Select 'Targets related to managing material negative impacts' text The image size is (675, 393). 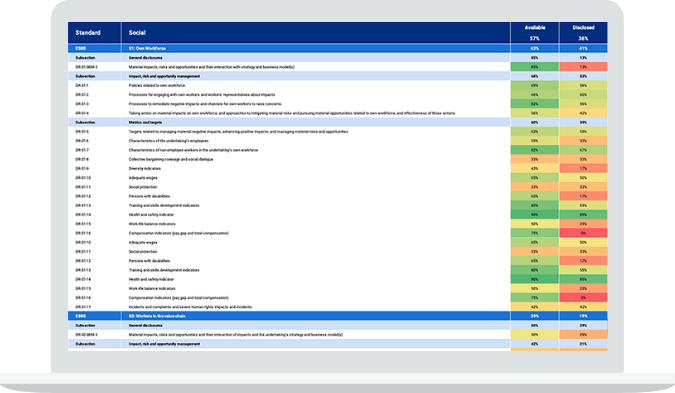pyautogui.click(x=238, y=132)
